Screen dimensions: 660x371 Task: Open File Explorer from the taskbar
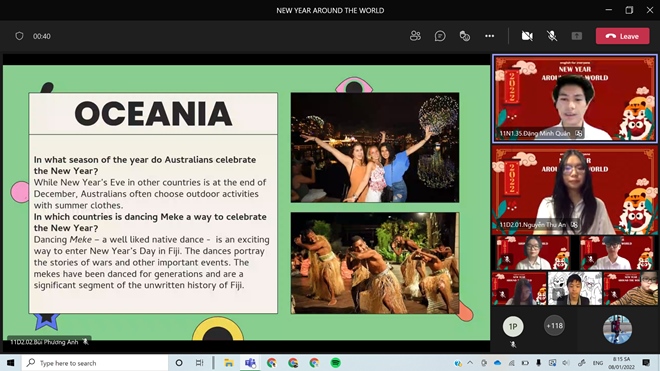229,363
